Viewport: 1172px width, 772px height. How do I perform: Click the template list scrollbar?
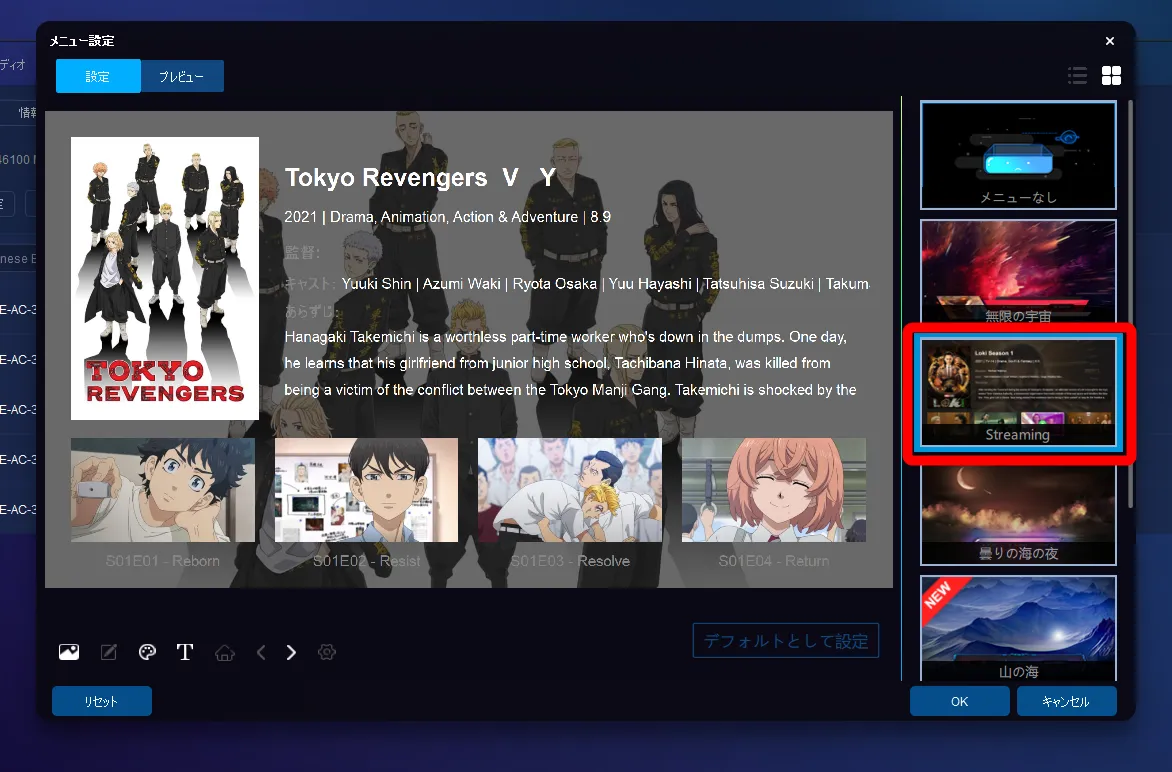[x=1130, y=304]
